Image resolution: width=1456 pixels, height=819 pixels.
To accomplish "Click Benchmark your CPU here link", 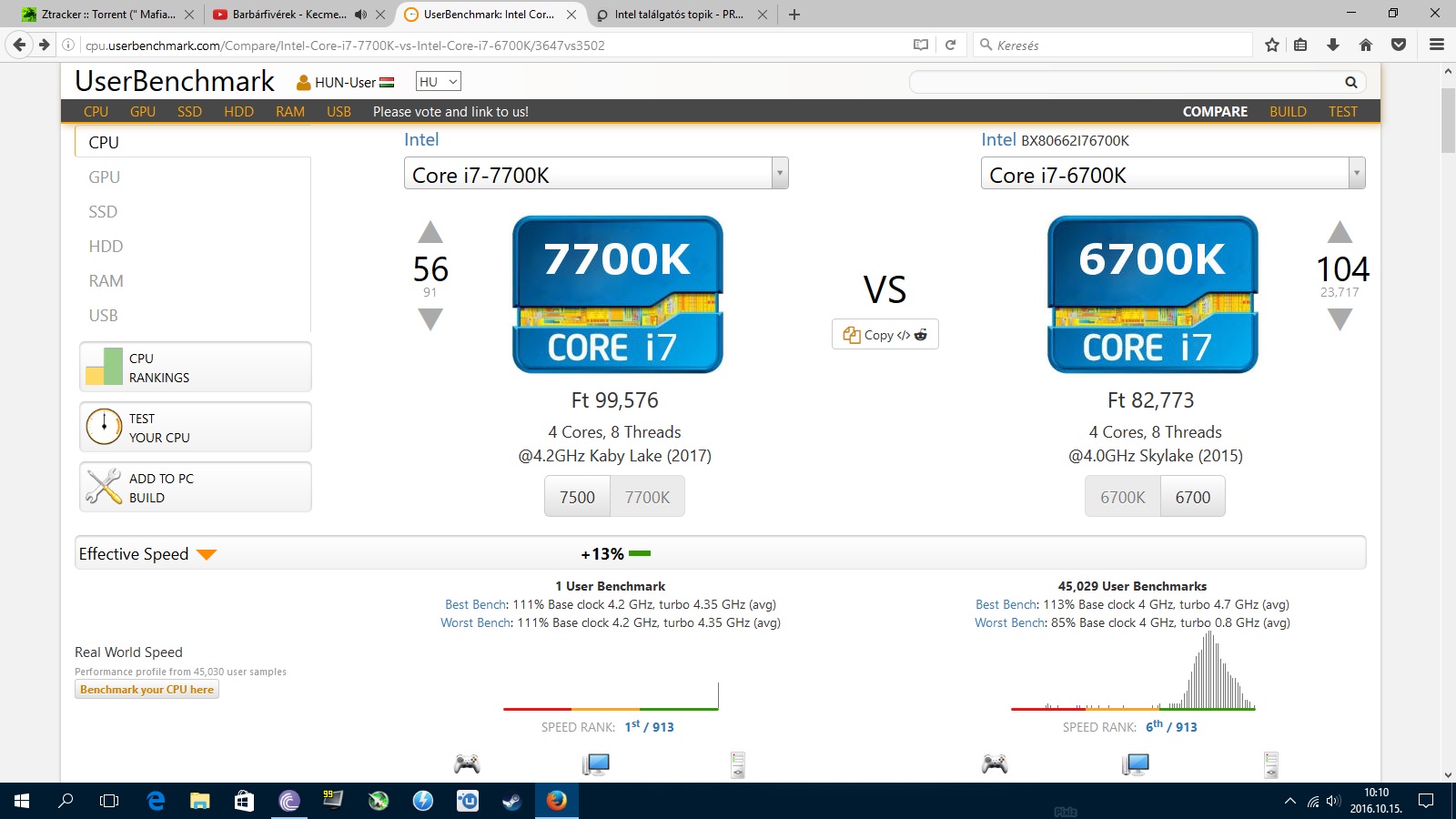I will tap(147, 690).
